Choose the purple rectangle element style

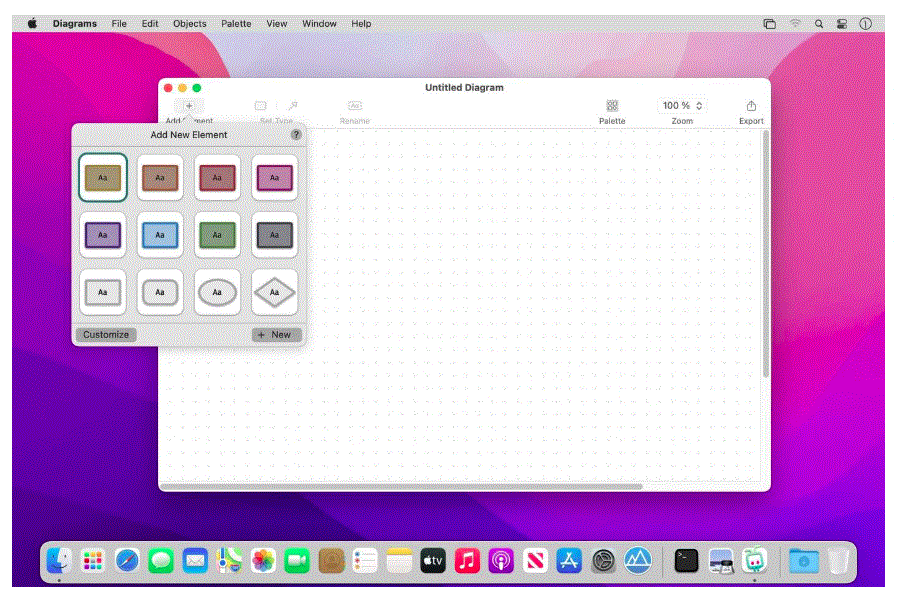[103, 235]
